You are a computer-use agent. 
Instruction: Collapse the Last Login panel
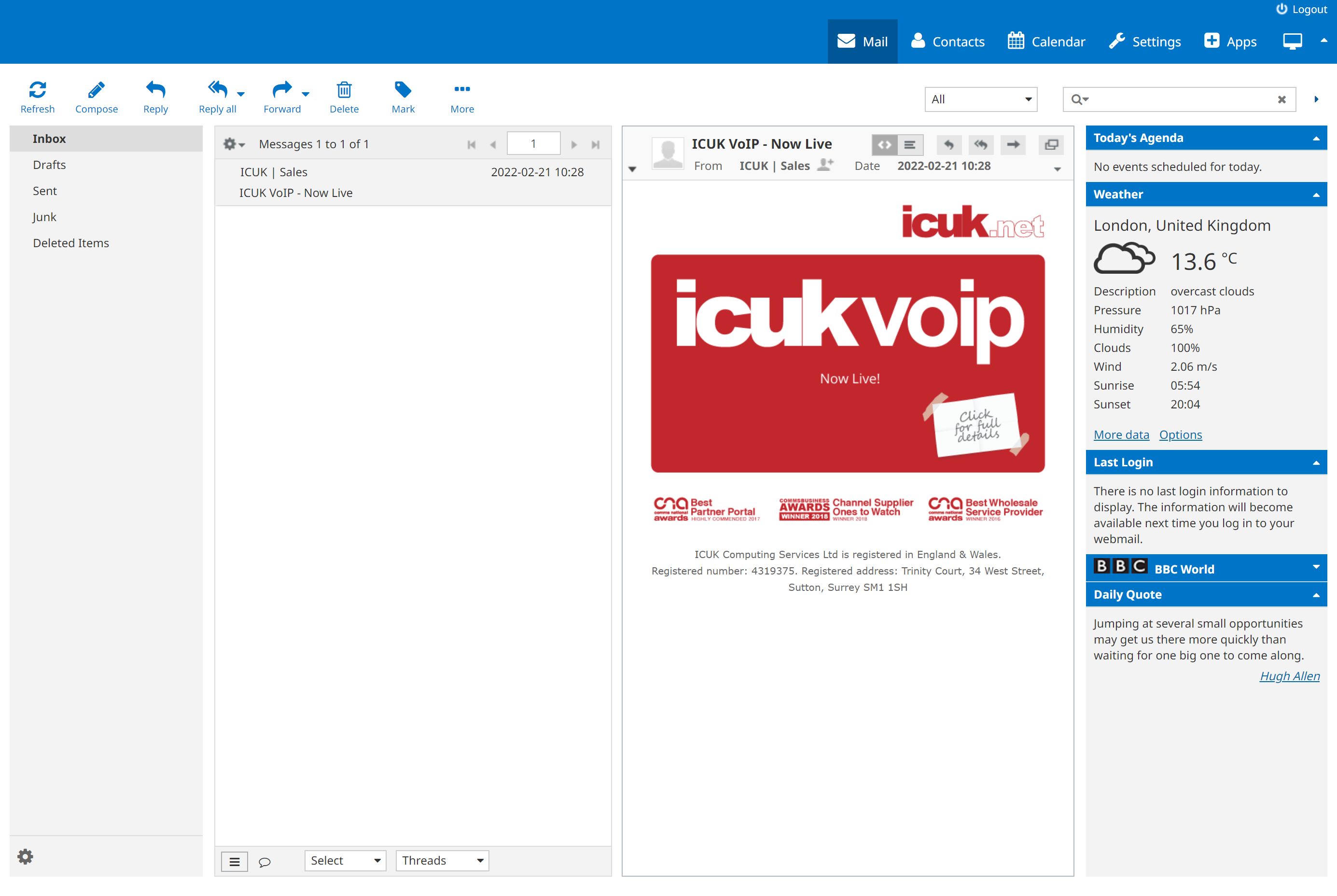click(x=1316, y=463)
